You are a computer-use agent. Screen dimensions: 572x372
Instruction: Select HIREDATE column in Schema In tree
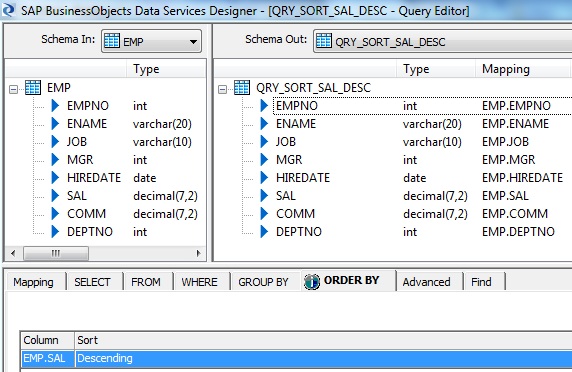coord(94,178)
